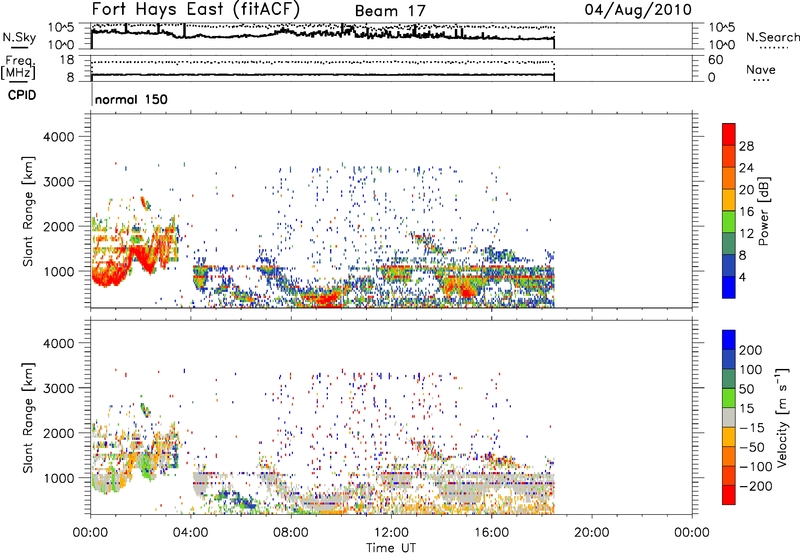
Task: Click the N.Sky legend label
Action: (x=18, y=36)
